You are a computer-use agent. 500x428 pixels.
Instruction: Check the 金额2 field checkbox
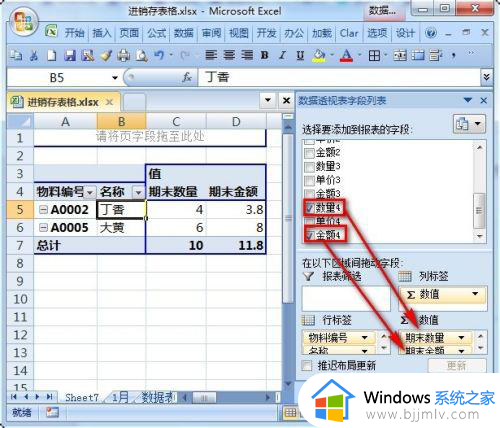[x=310, y=153]
